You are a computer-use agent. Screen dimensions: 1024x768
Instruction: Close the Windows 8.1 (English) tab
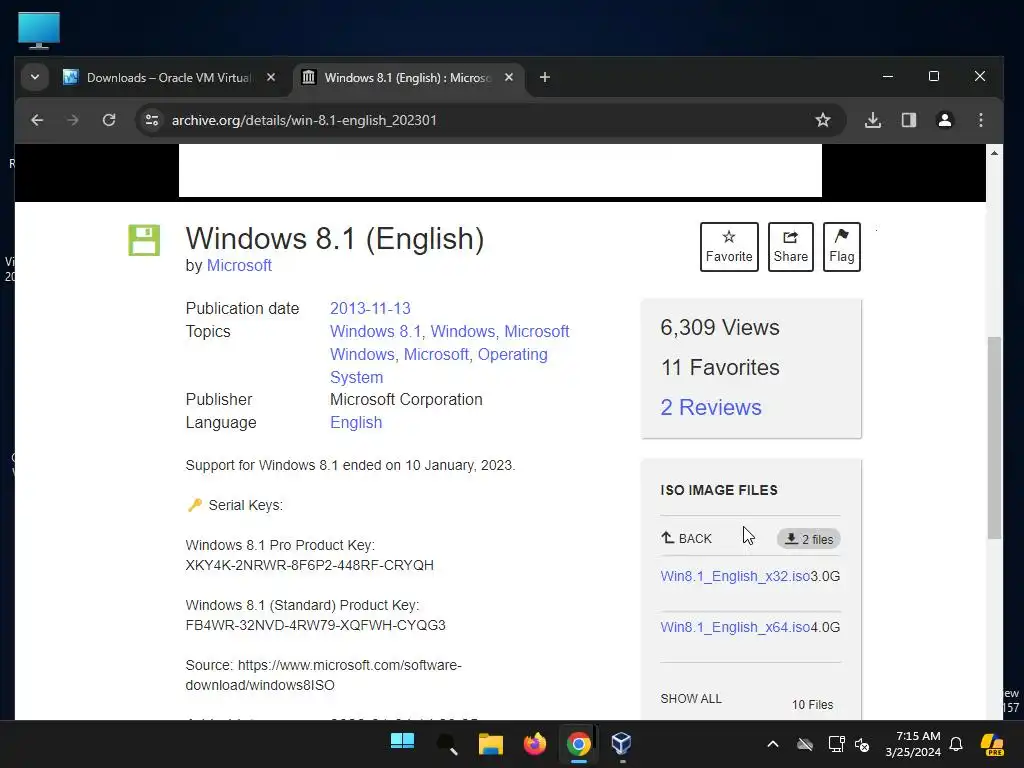coord(509,78)
